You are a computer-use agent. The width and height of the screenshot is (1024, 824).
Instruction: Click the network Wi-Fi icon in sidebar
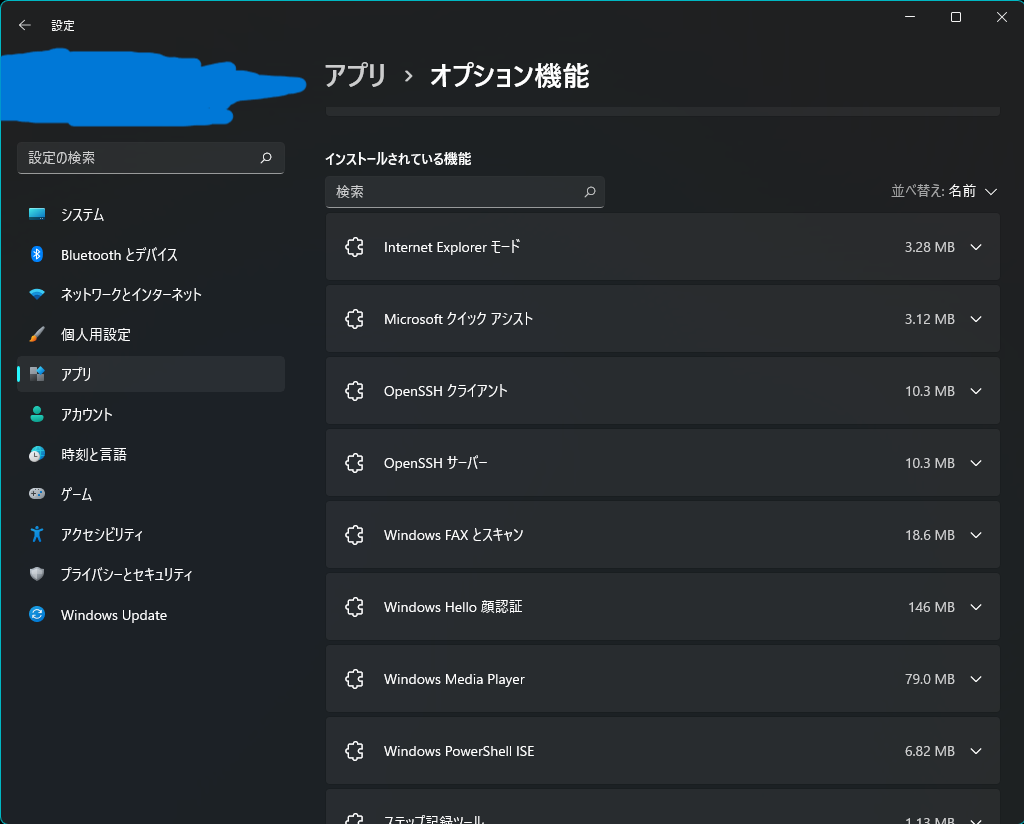[37, 294]
